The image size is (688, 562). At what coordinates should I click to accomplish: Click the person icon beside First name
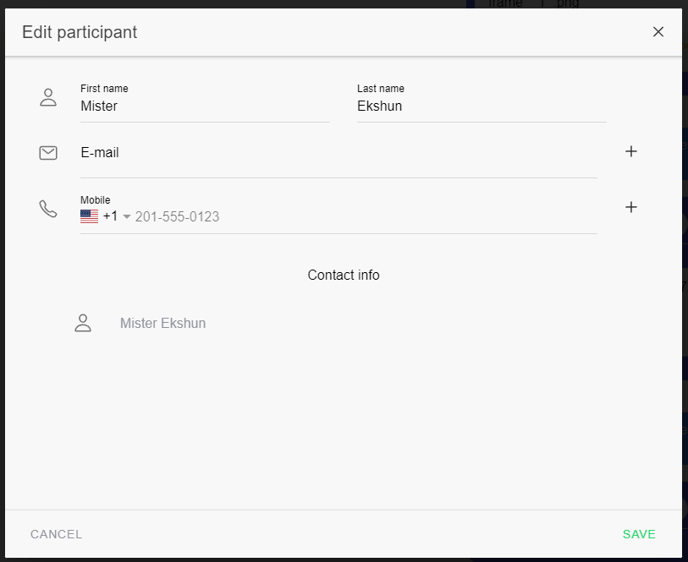(48, 97)
